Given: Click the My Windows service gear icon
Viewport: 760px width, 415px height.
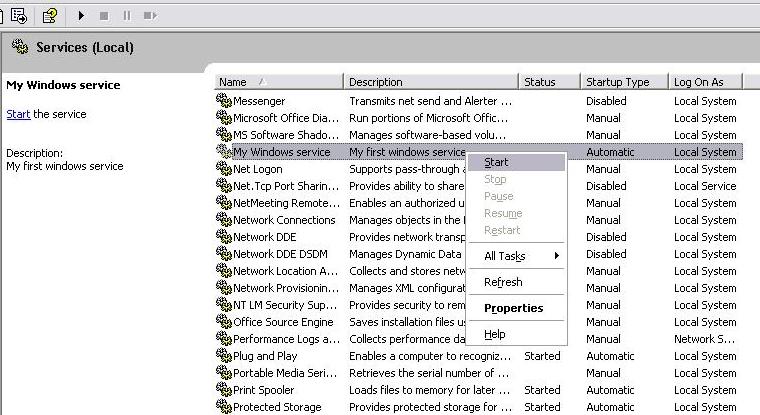Looking at the screenshot, I should pos(223,151).
